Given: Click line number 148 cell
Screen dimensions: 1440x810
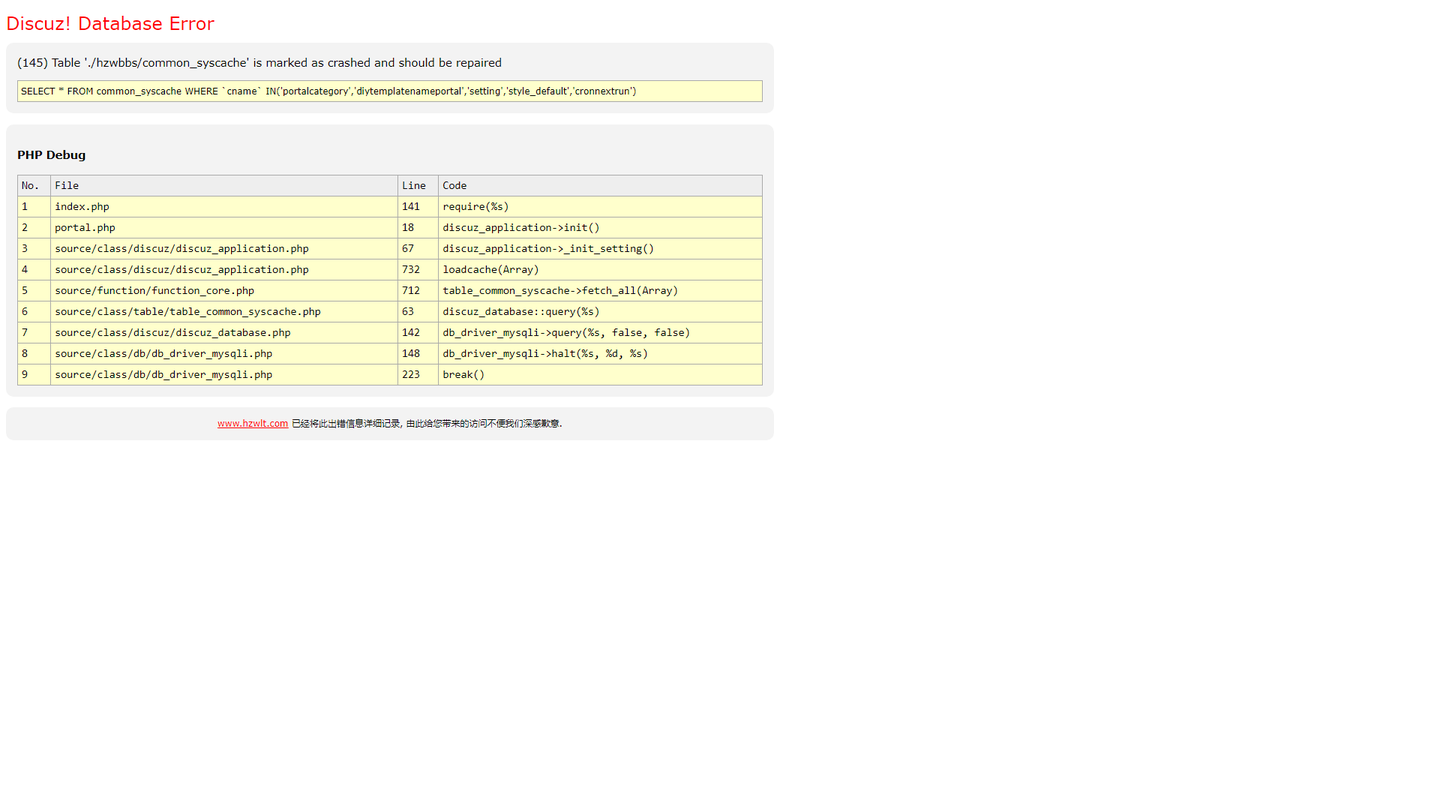Looking at the screenshot, I should 418,354.
